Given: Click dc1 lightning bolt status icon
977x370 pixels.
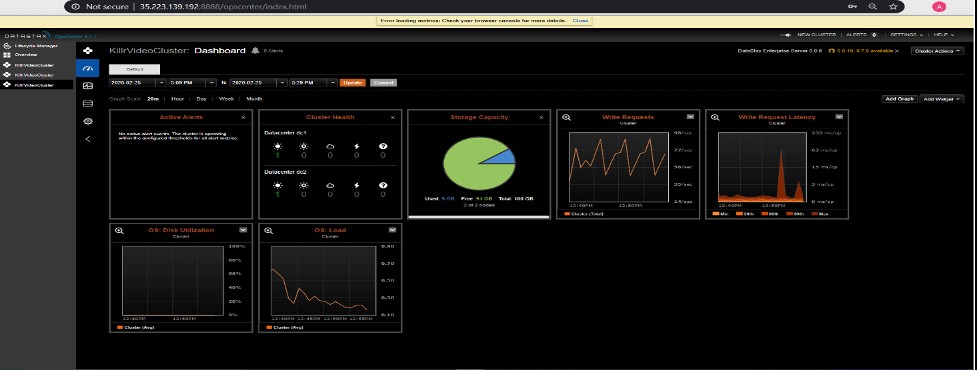Looking at the screenshot, I should (x=357, y=146).
